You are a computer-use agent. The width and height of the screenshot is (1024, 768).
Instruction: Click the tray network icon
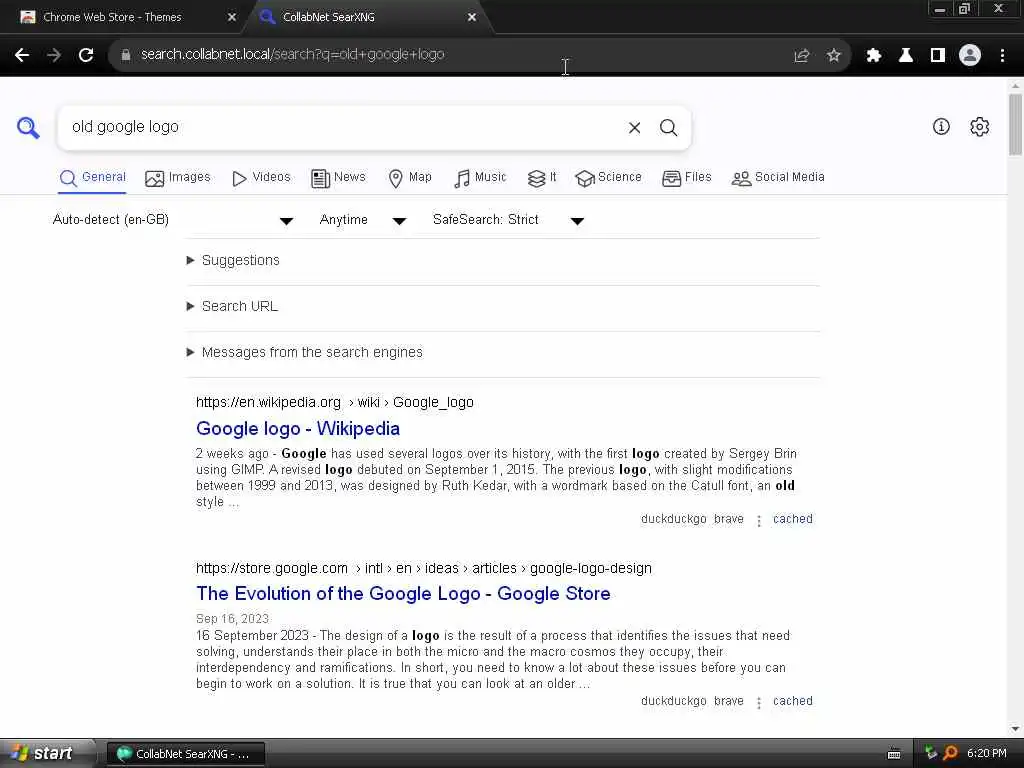[x=931, y=753]
